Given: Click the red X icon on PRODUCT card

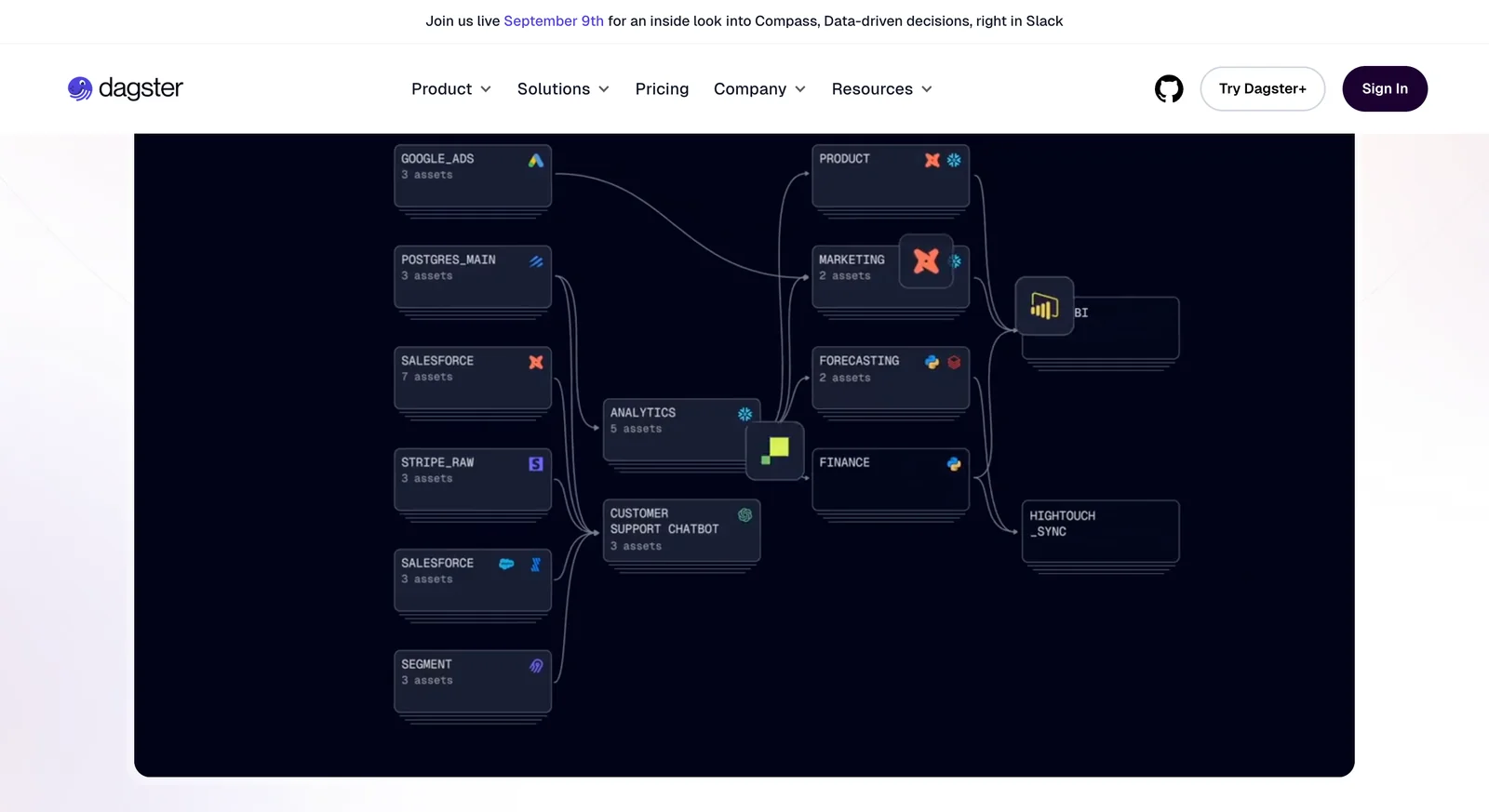Looking at the screenshot, I should (x=932, y=160).
